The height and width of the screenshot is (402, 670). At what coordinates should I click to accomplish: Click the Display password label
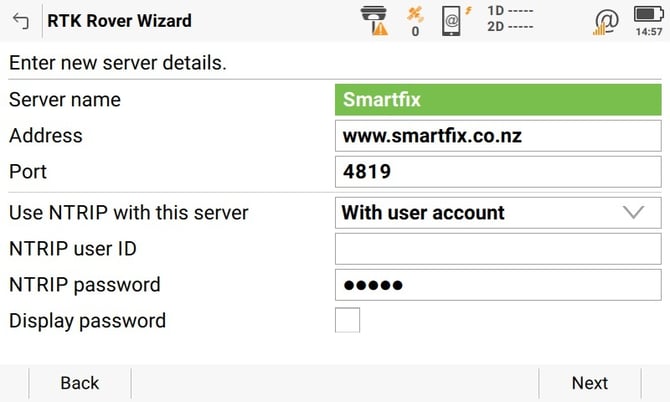88,321
